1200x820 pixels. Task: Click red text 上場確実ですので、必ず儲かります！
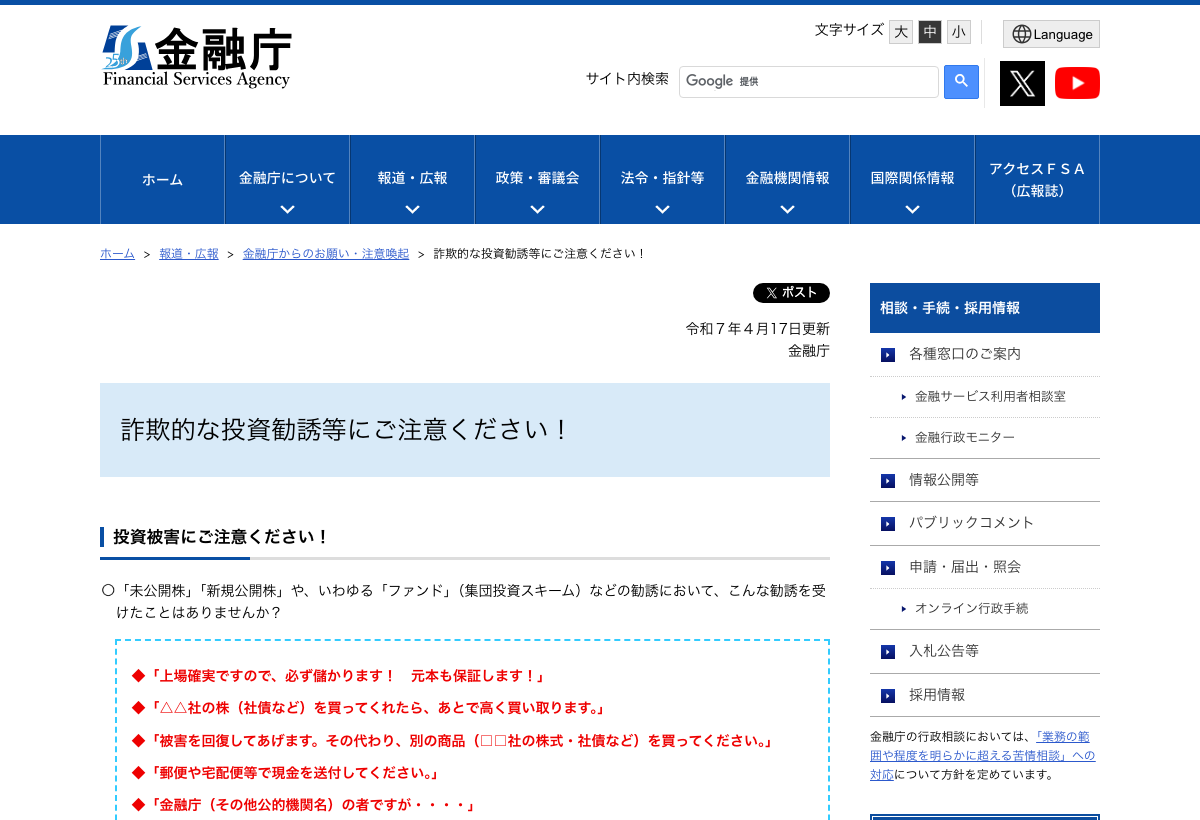340,676
